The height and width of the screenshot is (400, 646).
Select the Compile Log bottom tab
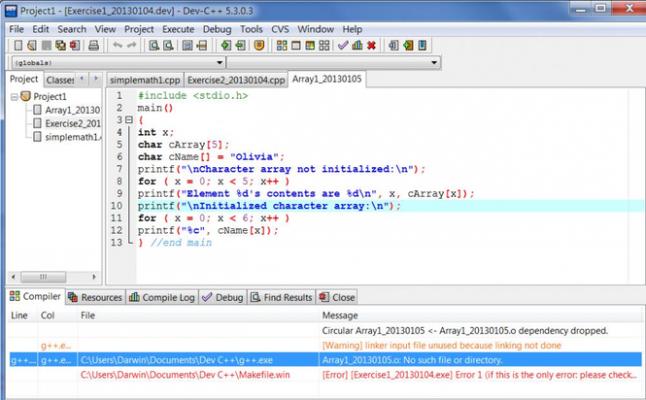[162, 297]
